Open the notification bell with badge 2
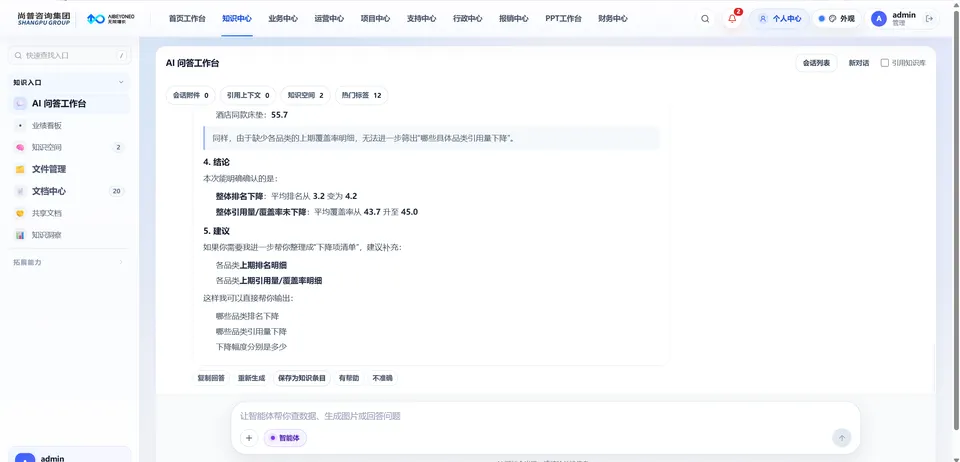The height and width of the screenshot is (462, 960). (x=732, y=18)
